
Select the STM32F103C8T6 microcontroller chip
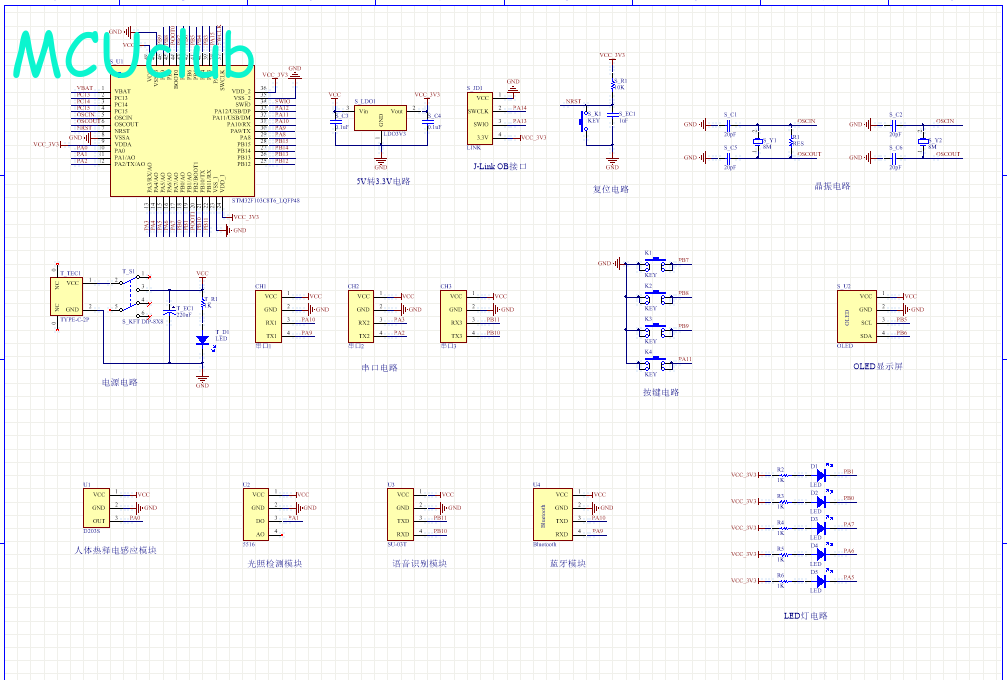[x=180, y=140]
